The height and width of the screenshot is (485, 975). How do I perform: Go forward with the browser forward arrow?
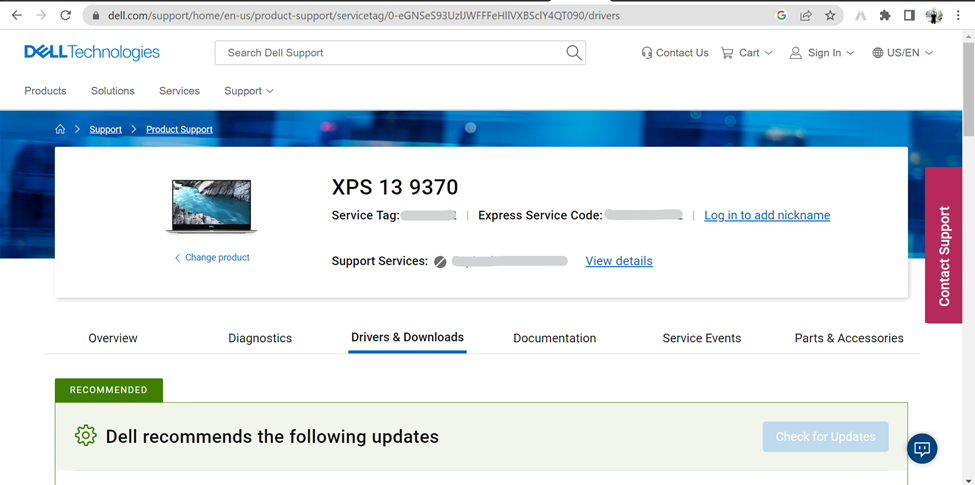[x=41, y=16]
